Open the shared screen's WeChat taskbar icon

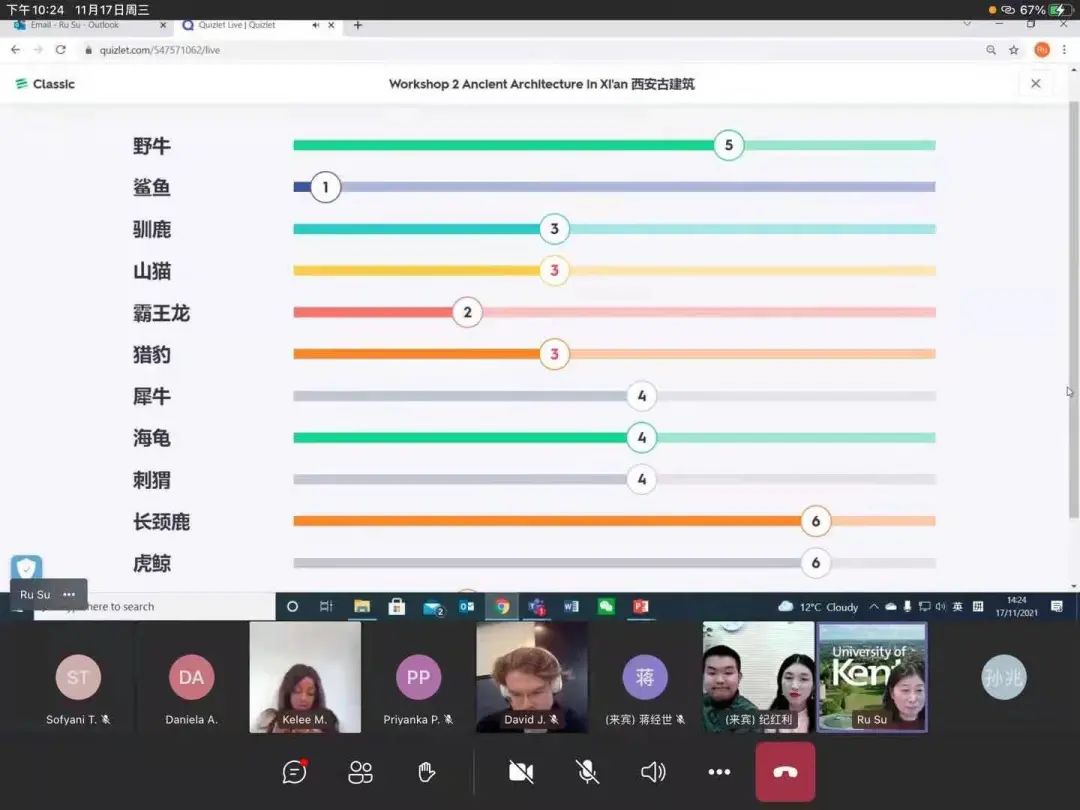click(x=606, y=606)
